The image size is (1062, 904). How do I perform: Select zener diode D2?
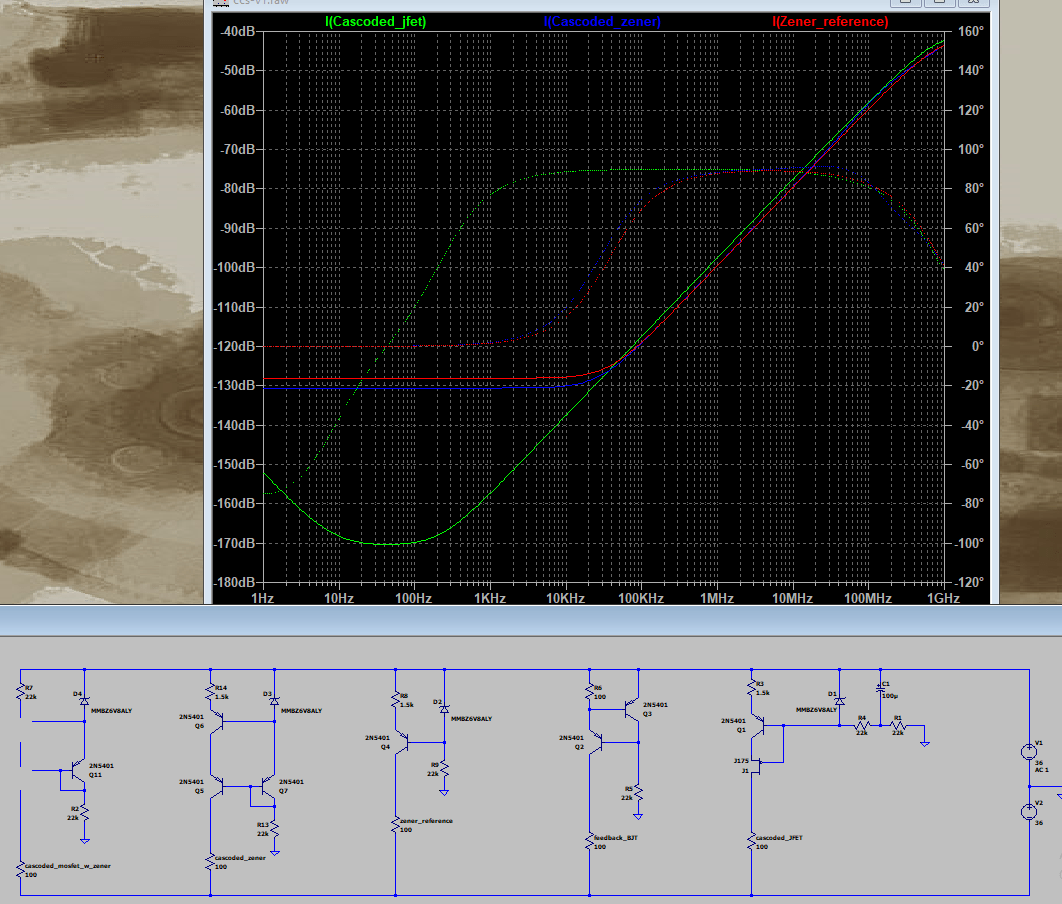point(444,709)
